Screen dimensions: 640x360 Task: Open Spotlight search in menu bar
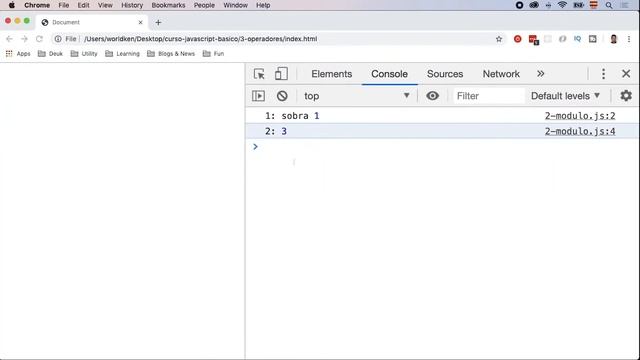[x=609, y=5]
